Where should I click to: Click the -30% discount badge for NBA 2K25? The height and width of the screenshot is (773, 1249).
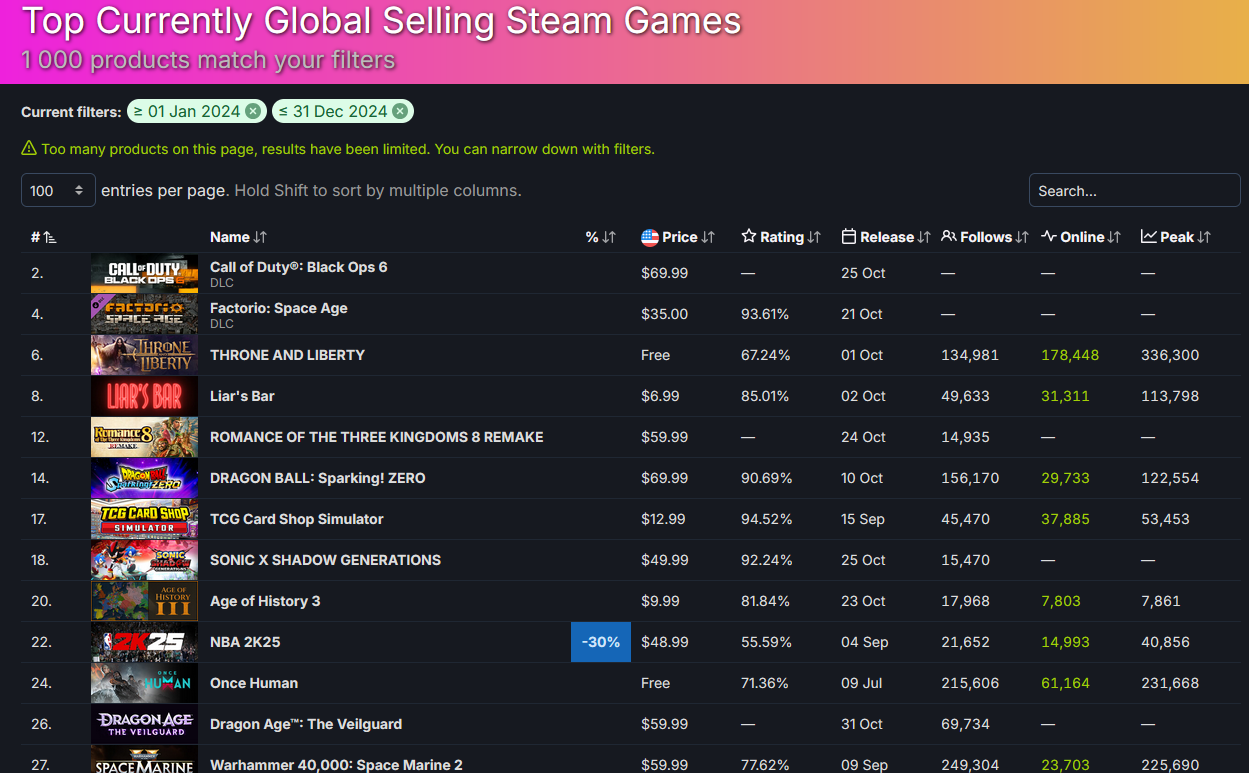601,642
